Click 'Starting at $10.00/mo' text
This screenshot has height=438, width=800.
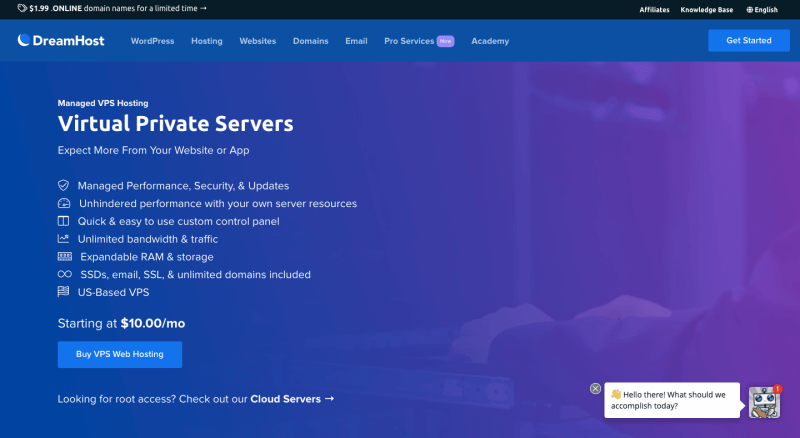tap(121, 323)
